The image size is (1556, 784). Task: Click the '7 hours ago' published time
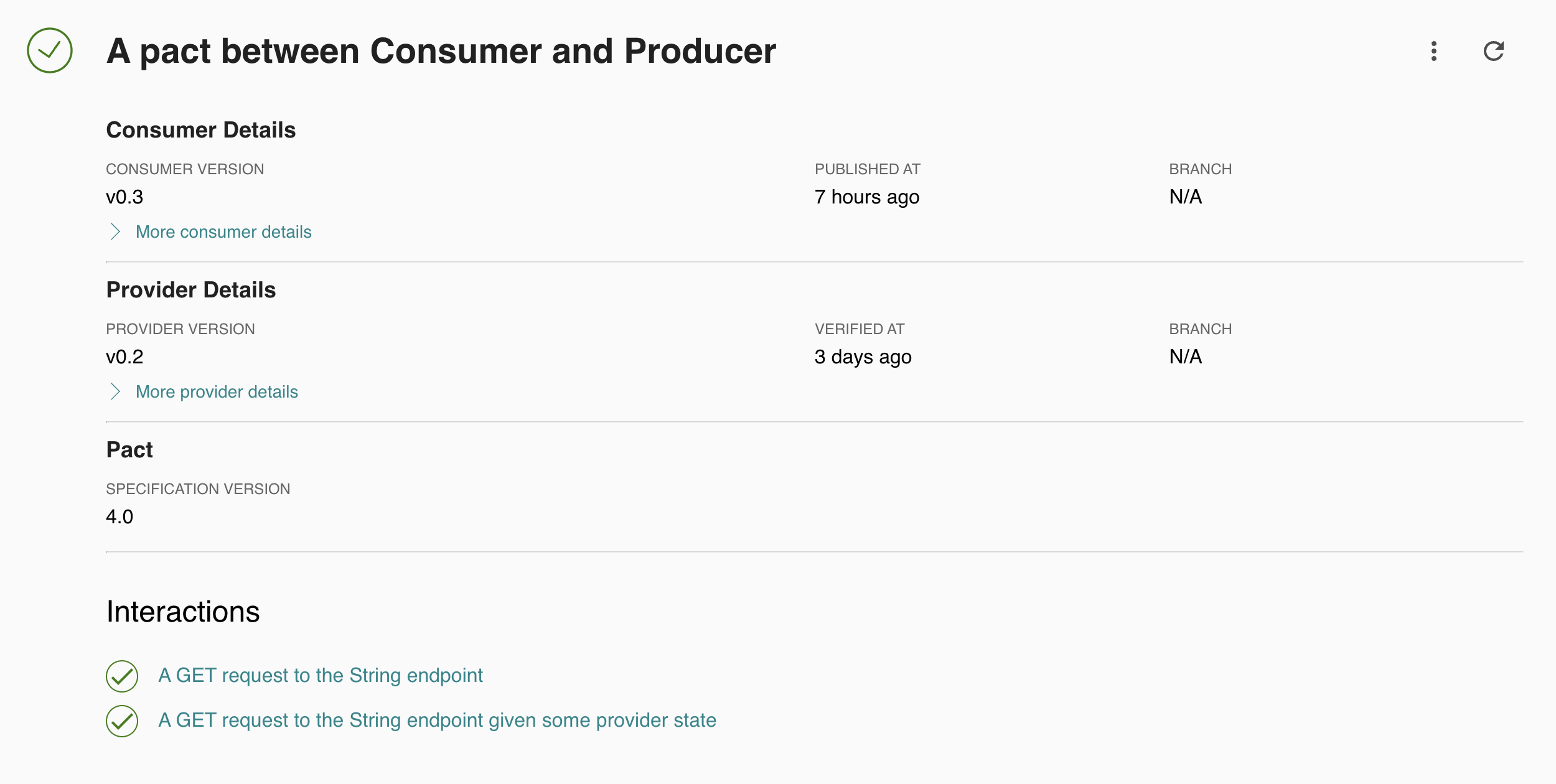pyautogui.click(x=867, y=197)
